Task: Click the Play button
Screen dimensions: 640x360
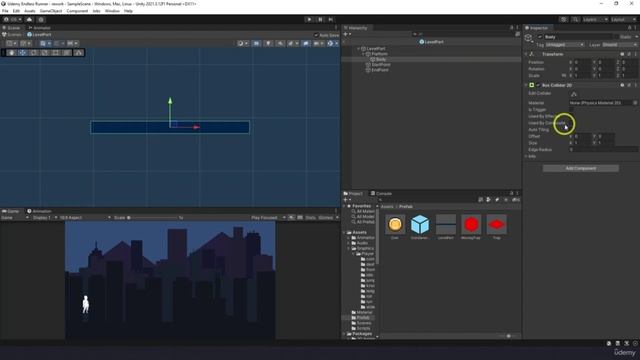Action: [309, 19]
